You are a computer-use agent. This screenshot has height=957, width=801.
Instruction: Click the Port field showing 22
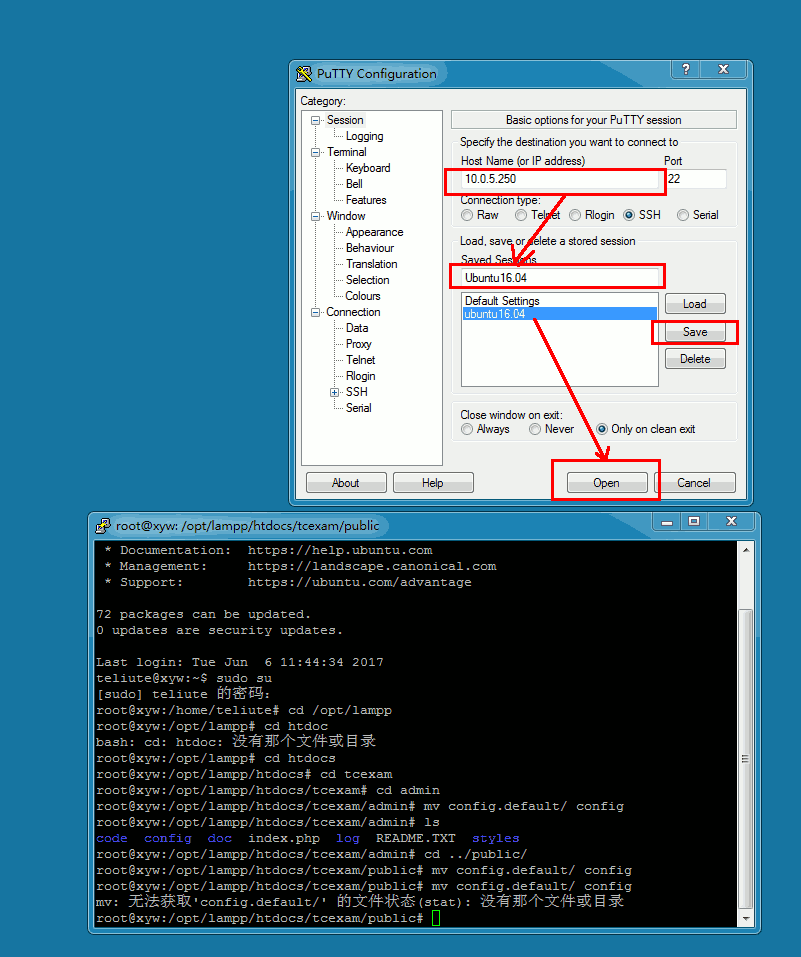(696, 179)
